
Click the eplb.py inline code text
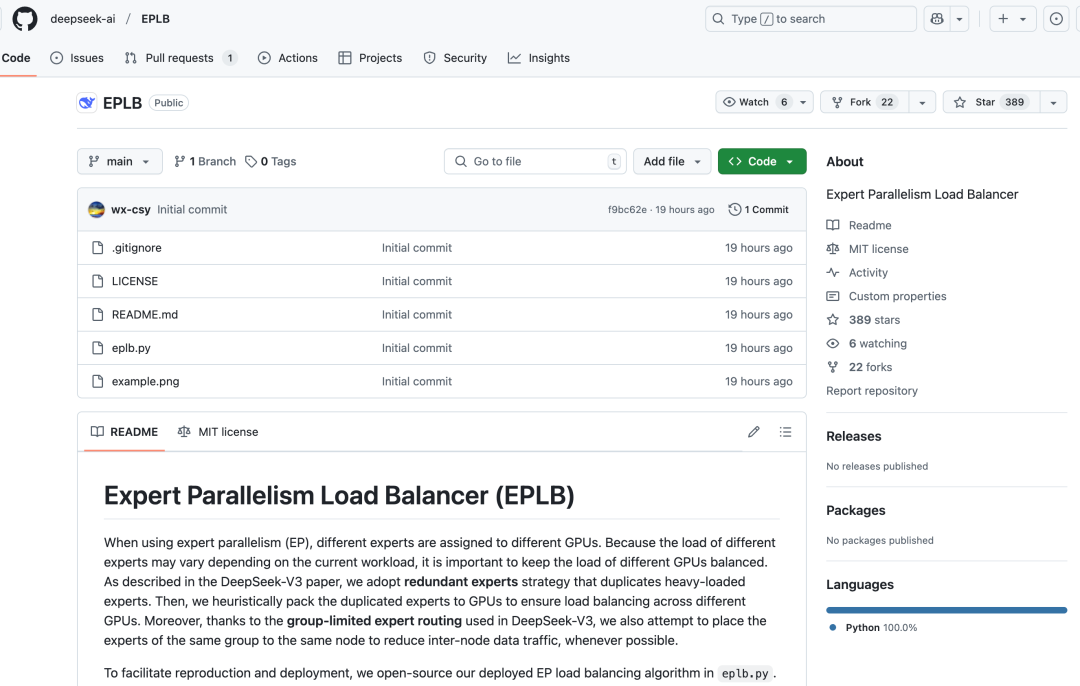(x=745, y=674)
